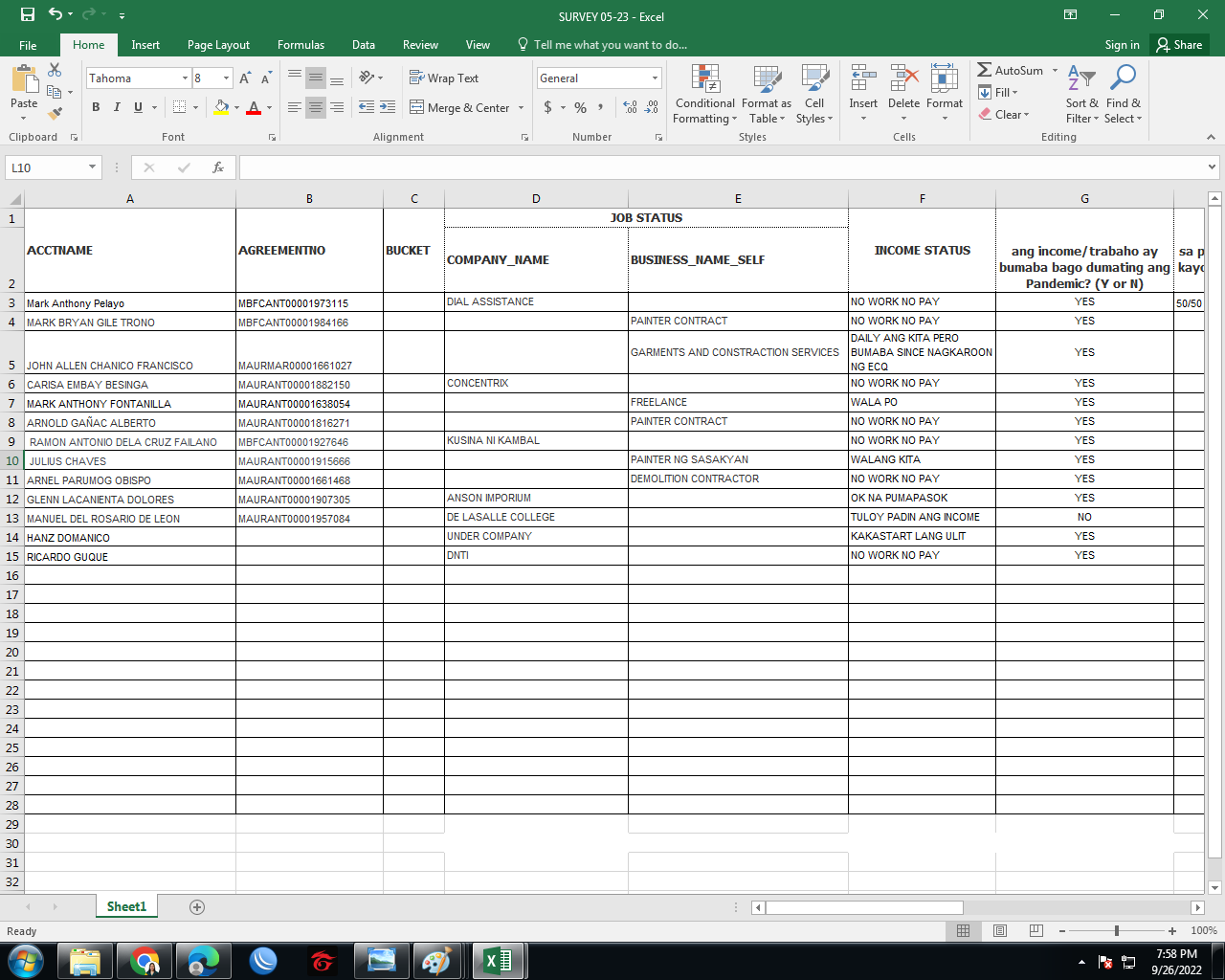Toggle Center horizontal alignment
The width and height of the screenshot is (1225, 980).
(316, 107)
